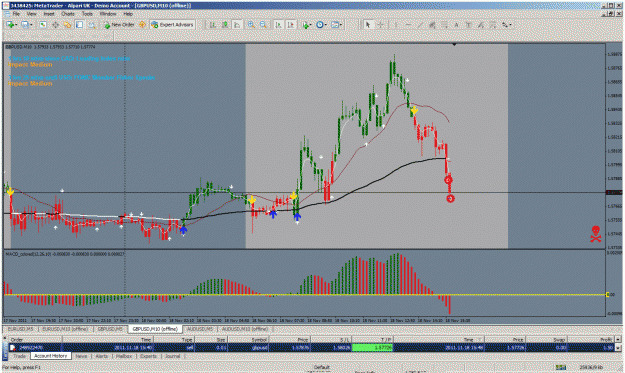Click the New Order button
Viewport: 625px width, 373px height.
119,25
